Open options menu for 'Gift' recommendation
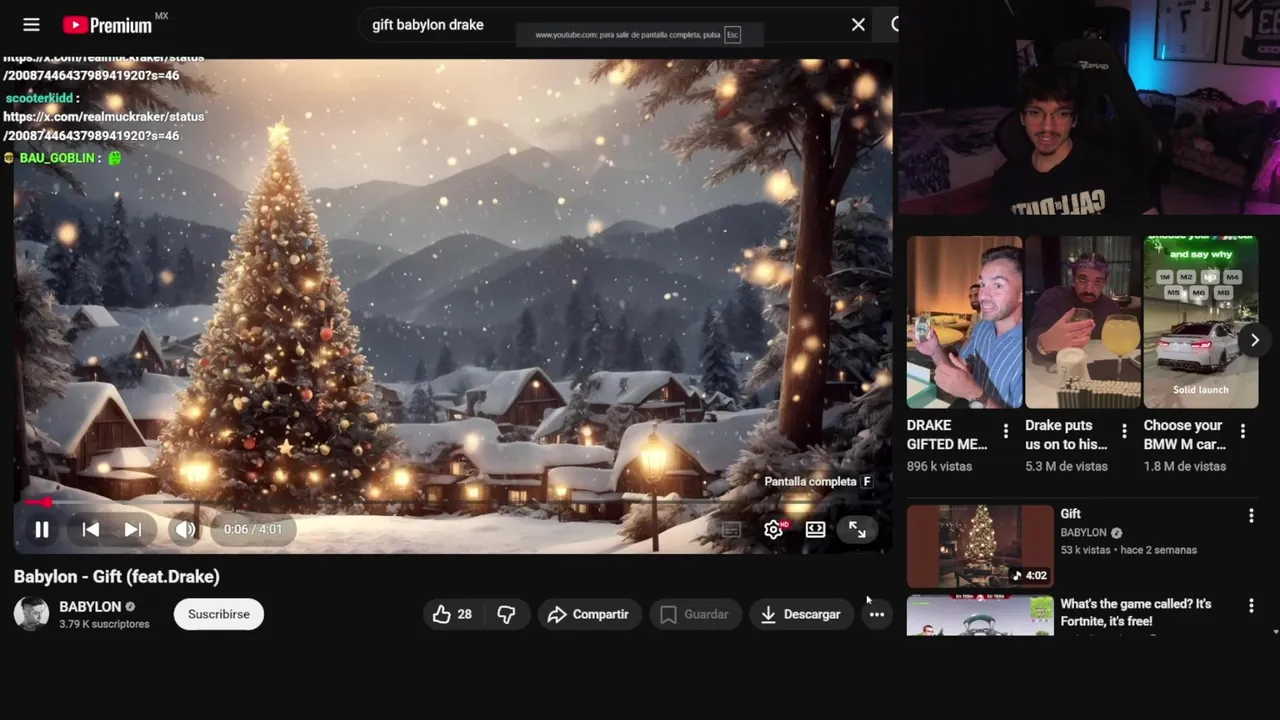This screenshot has width=1280, height=720. [x=1251, y=516]
